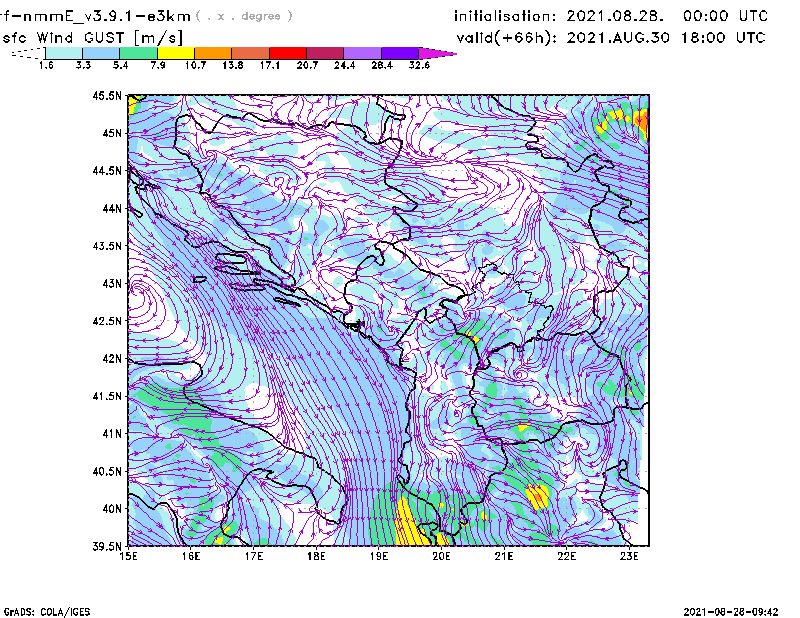Click the legend value 7.9
This screenshot has height=618, width=800.
click(x=158, y=65)
